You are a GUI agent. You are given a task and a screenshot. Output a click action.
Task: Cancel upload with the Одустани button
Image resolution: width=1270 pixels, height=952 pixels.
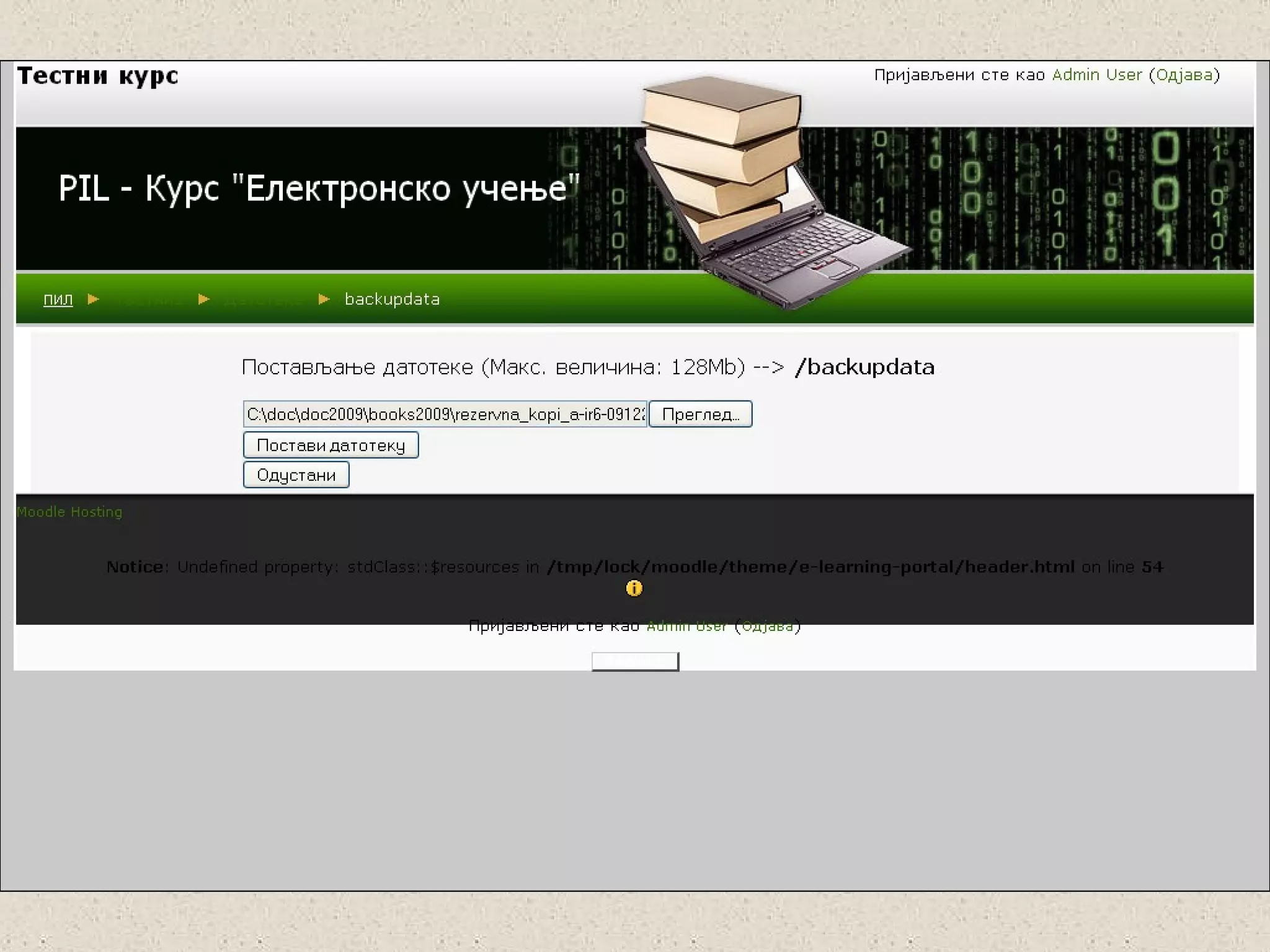(x=296, y=475)
